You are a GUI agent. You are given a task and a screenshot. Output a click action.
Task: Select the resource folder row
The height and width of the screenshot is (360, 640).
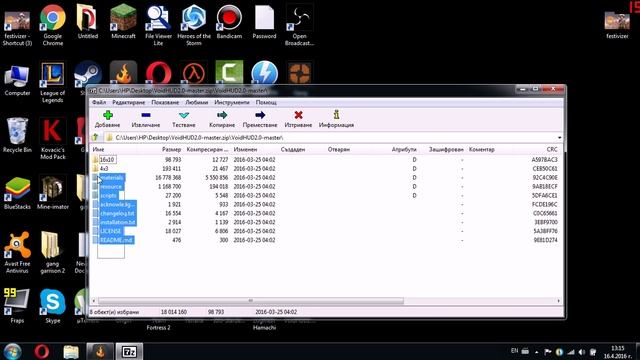coord(325,187)
